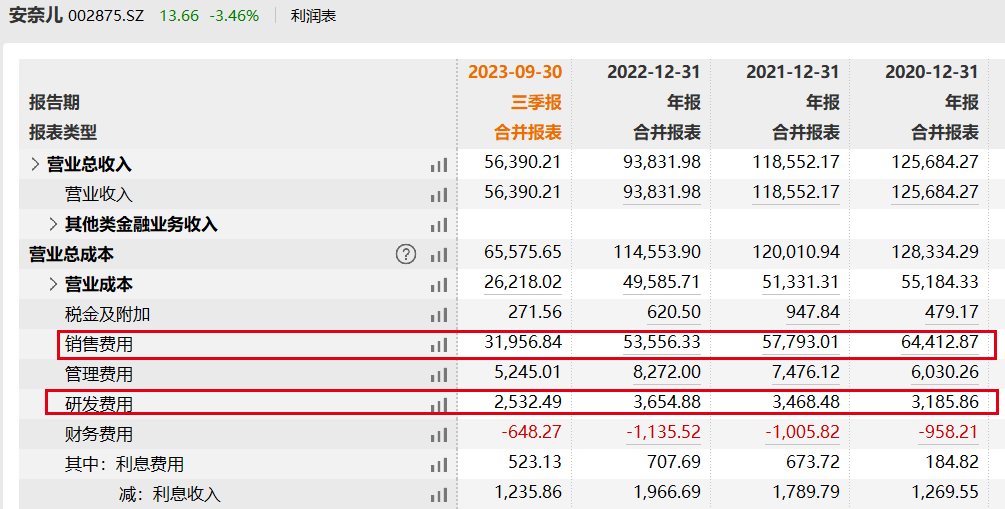
Task: Click the 2023 营业总成本 value 65,575.65
Action: pos(523,254)
